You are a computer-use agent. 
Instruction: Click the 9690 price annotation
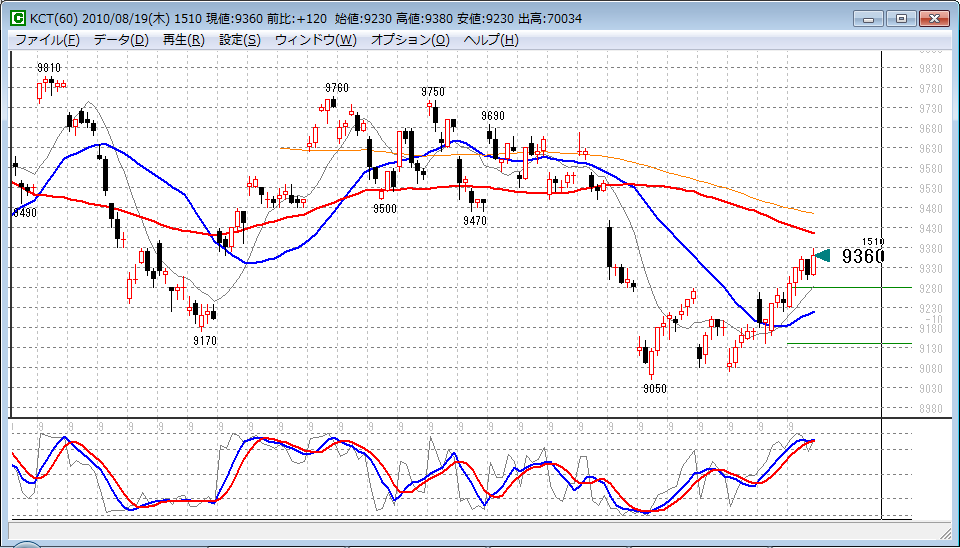pyautogui.click(x=493, y=116)
